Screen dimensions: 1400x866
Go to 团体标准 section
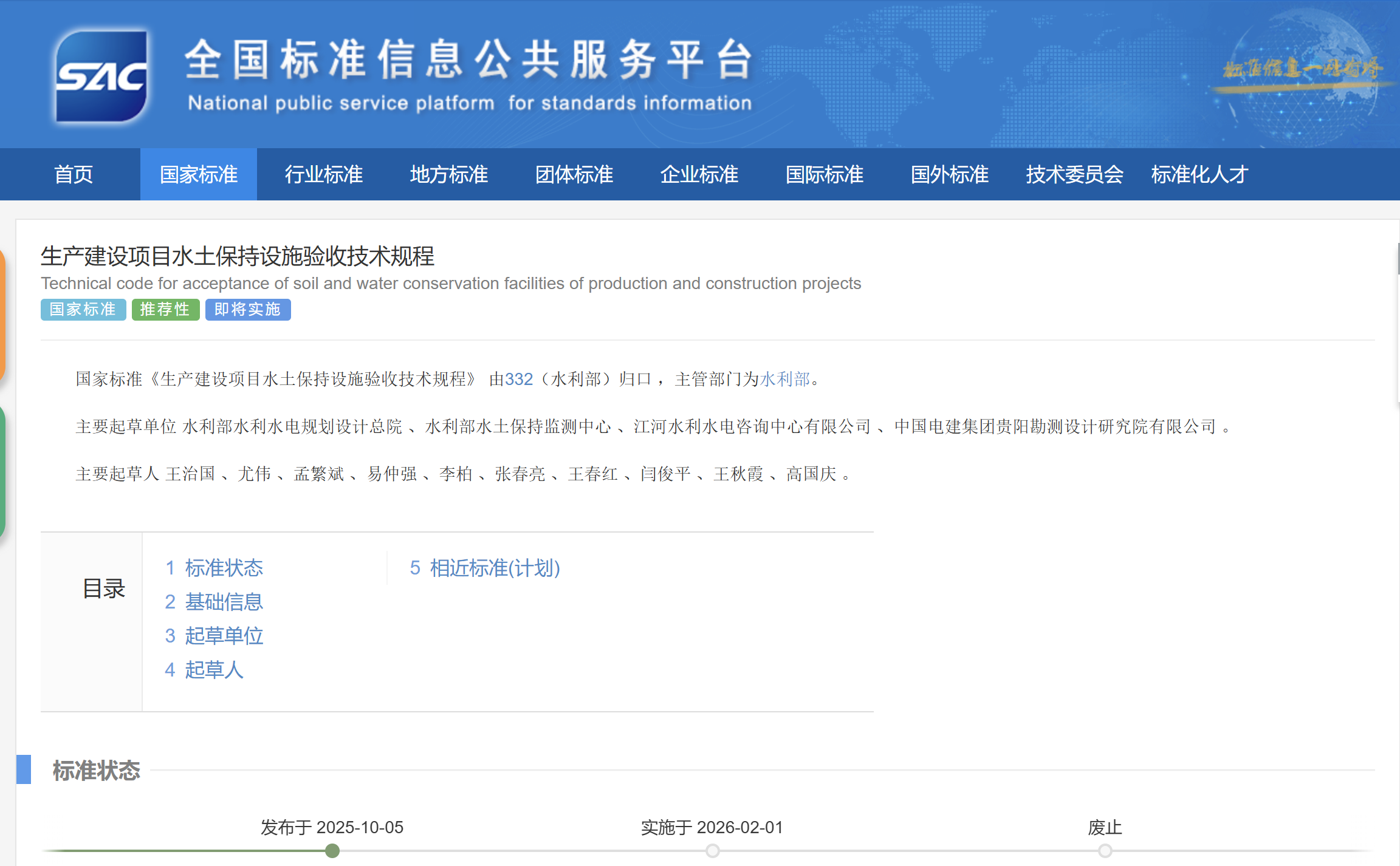(574, 175)
